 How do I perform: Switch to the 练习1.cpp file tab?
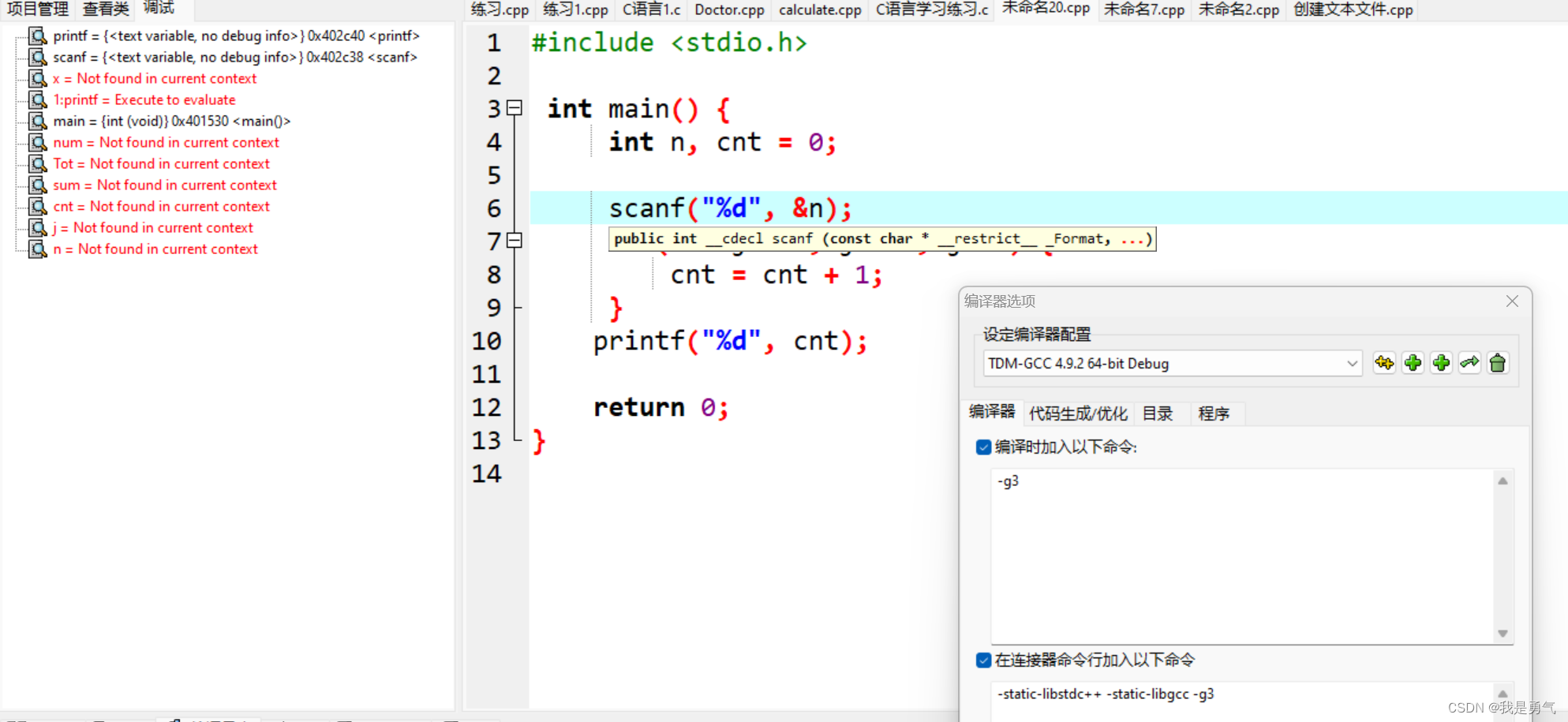click(x=575, y=9)
